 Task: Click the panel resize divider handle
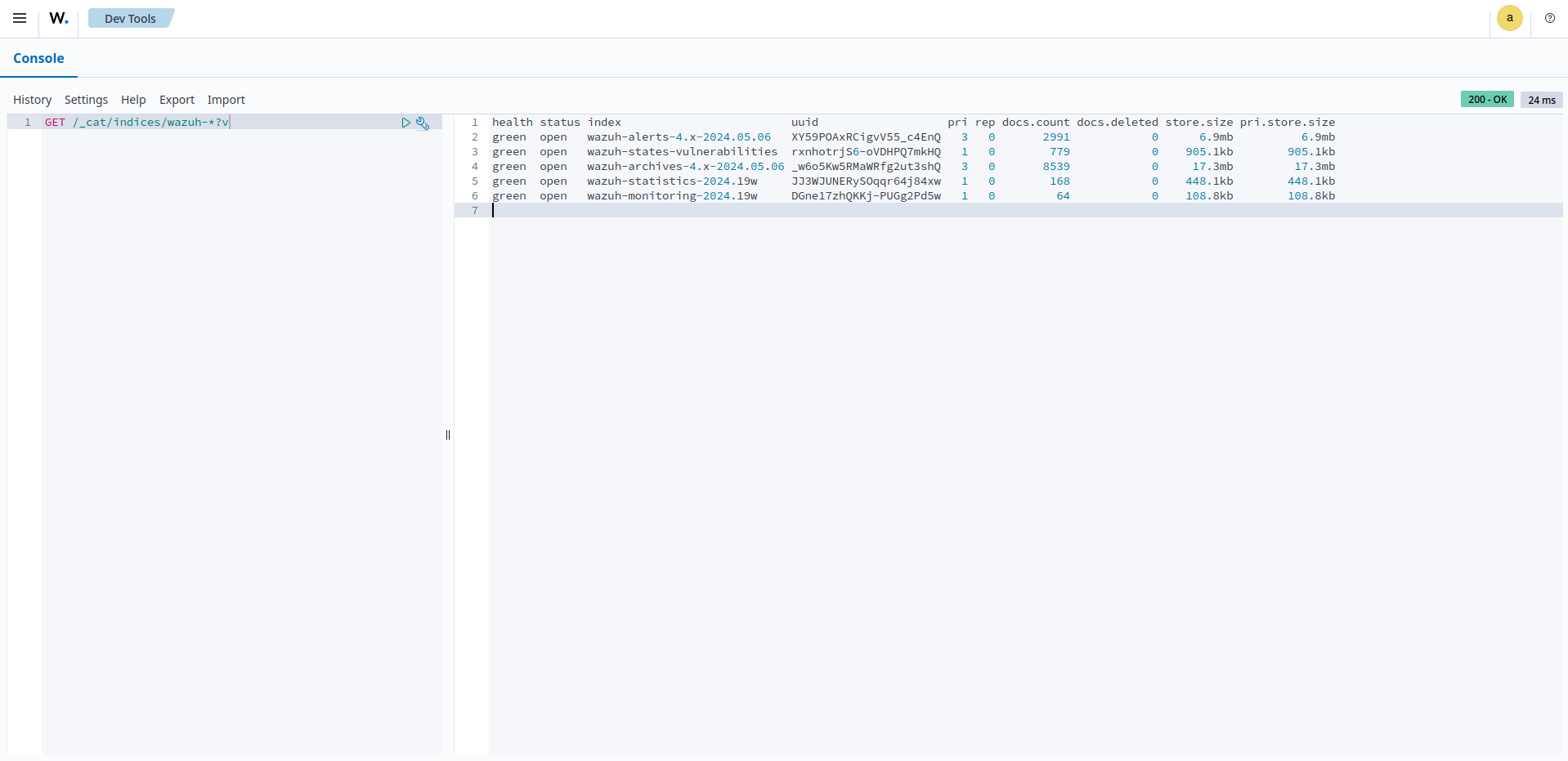[447, 435]
